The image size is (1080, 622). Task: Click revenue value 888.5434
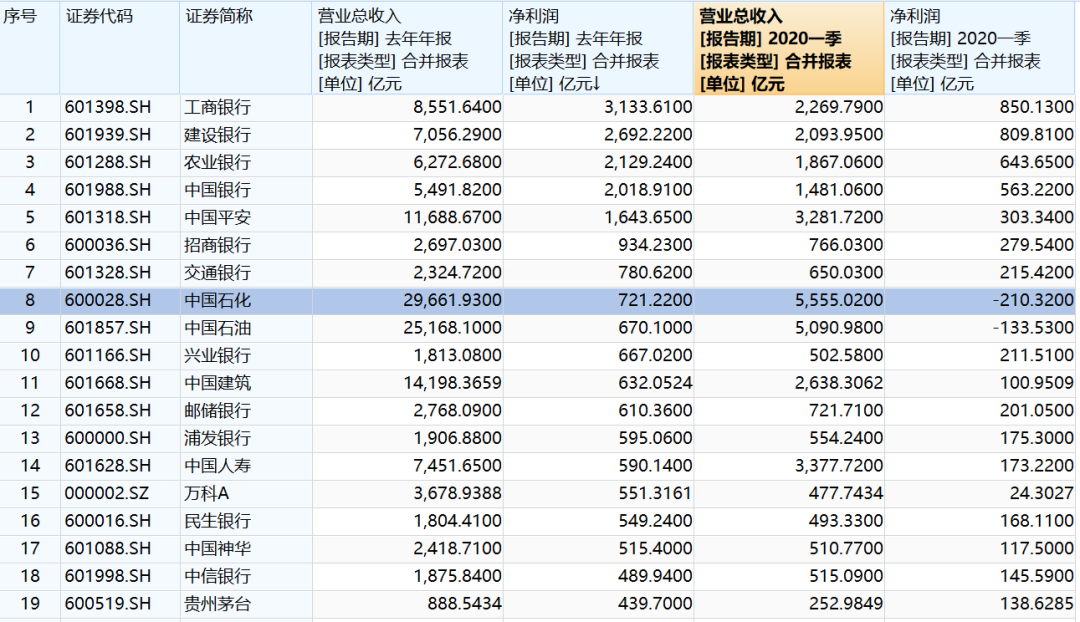click(464, 603)
